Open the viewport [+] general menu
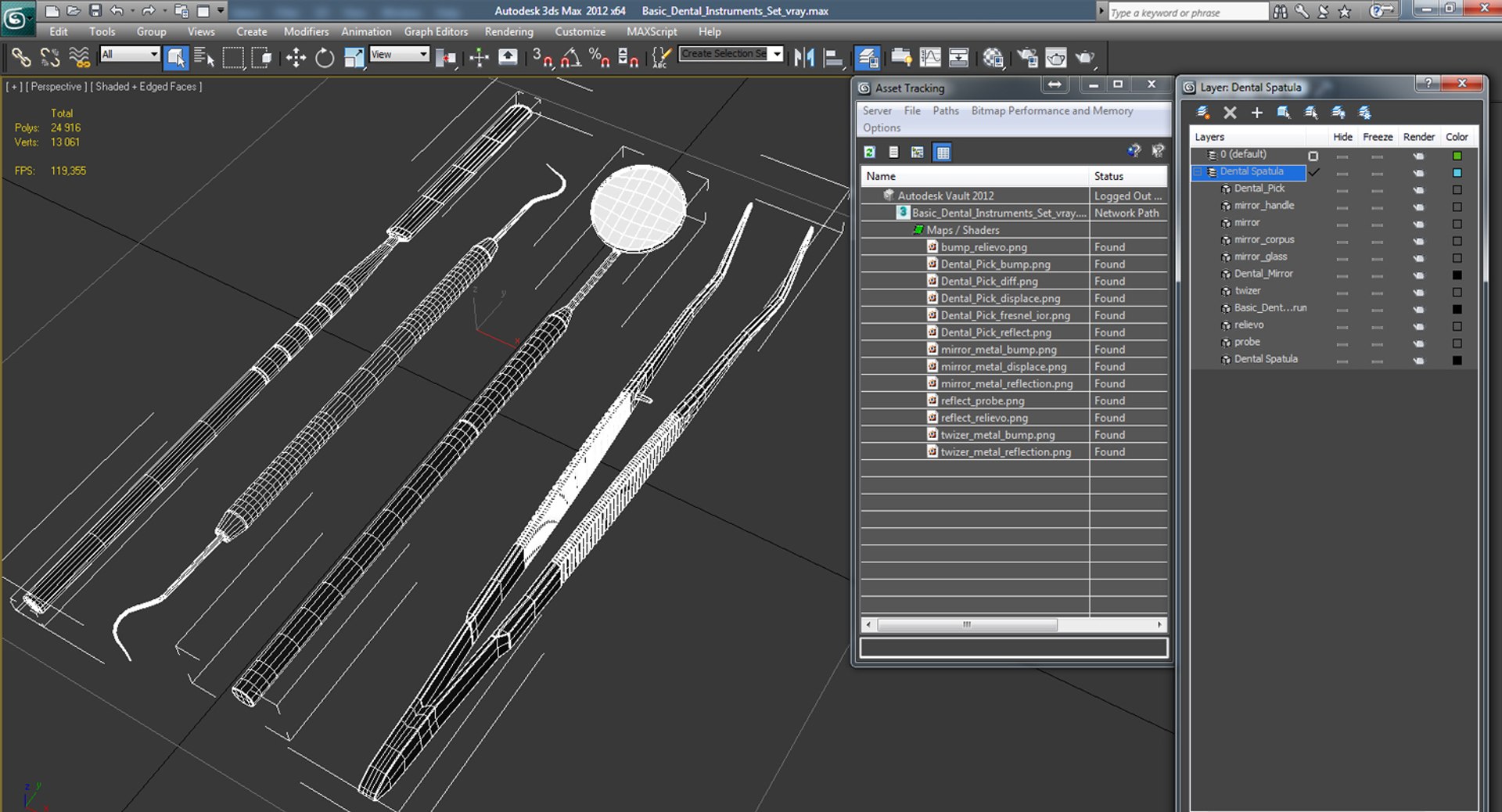Screen dimensions: 1502x812 pos(13,87)
